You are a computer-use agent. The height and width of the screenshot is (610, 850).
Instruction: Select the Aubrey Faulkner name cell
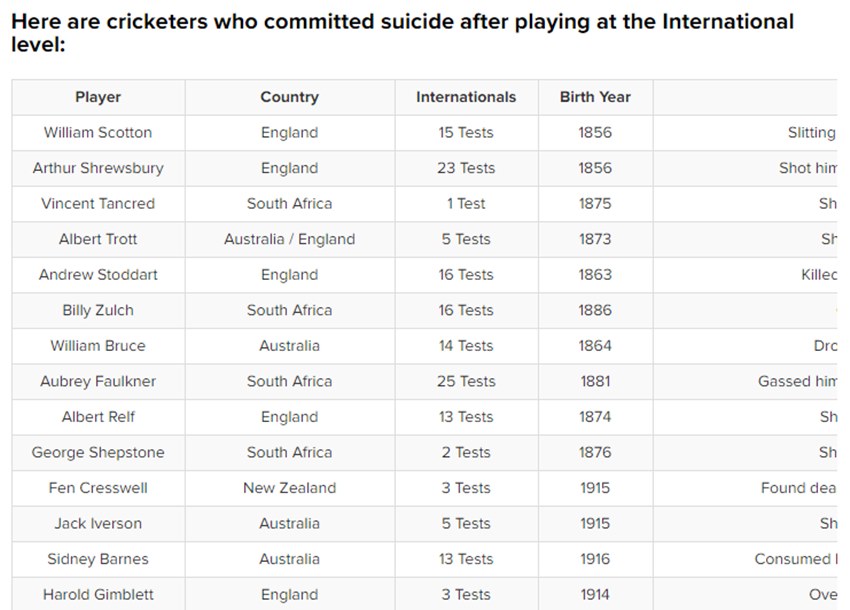pyautogui.click(x=98, y=381)
